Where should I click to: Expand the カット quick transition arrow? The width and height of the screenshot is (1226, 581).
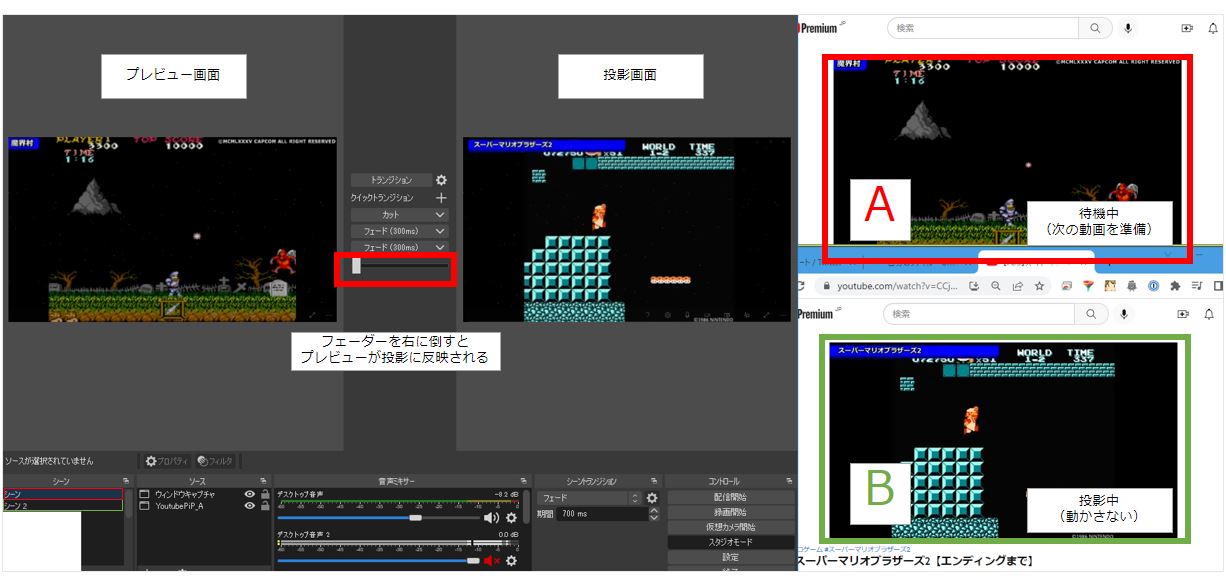pos(441,215)
